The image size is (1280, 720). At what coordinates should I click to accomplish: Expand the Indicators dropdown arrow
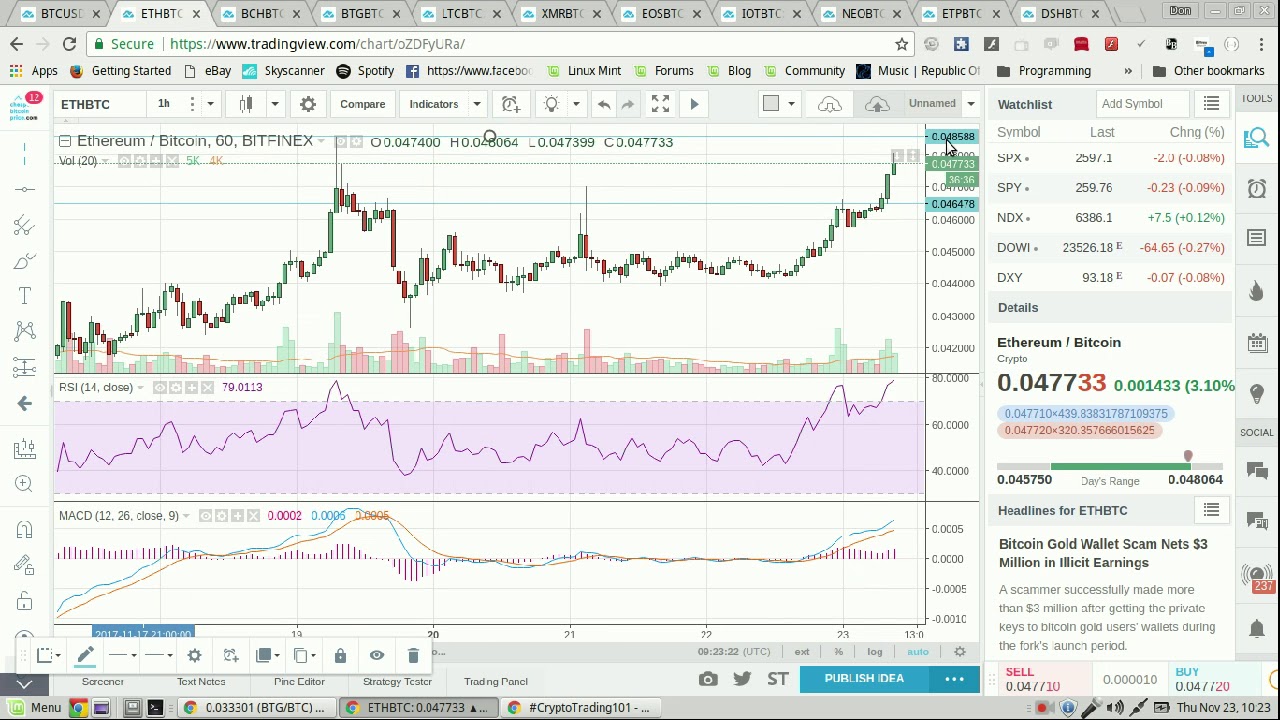(x=477, y=104)
